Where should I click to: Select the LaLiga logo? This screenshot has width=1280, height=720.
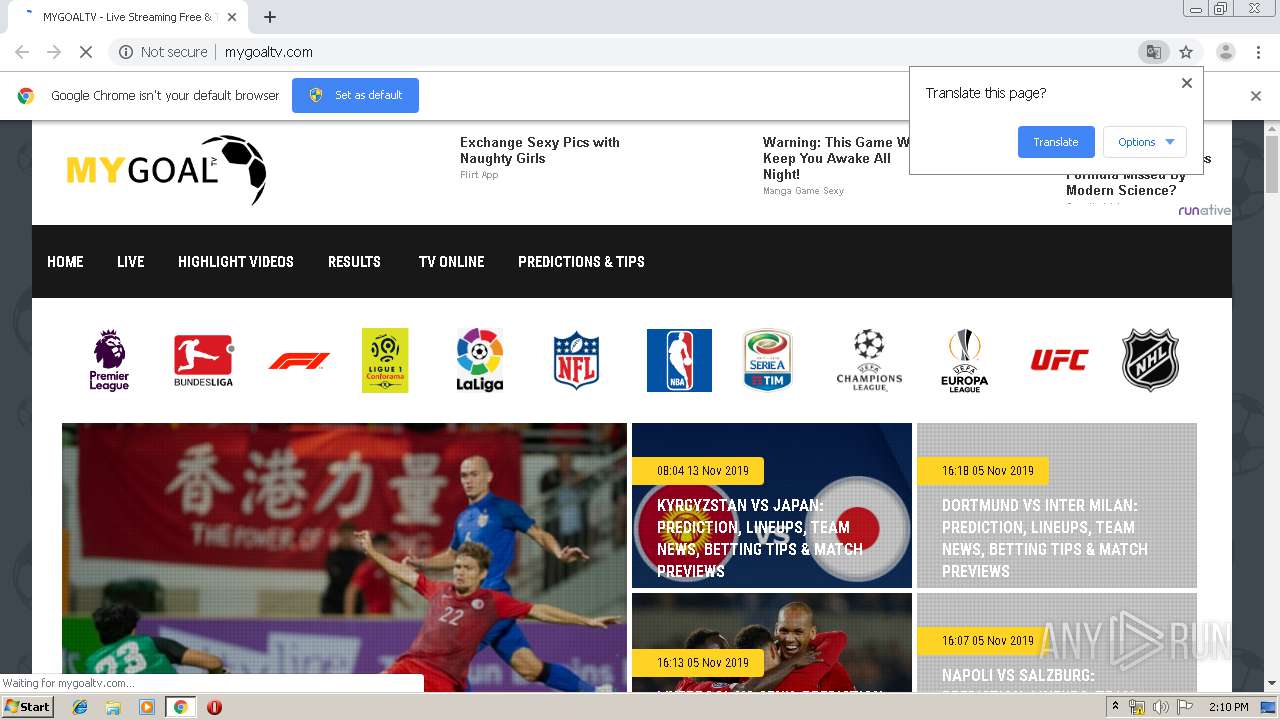(480, 360)
